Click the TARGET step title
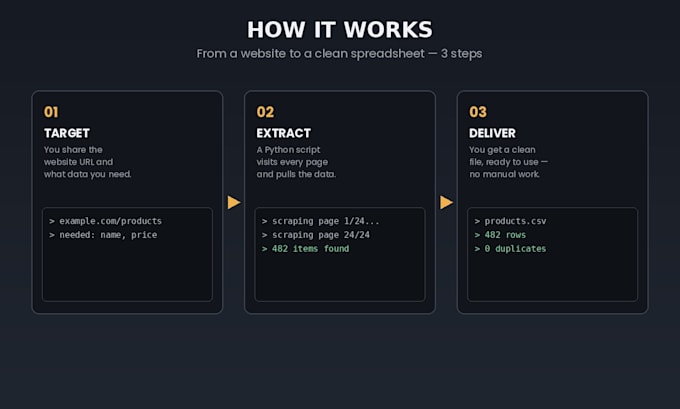 click(x=67, y=133)
